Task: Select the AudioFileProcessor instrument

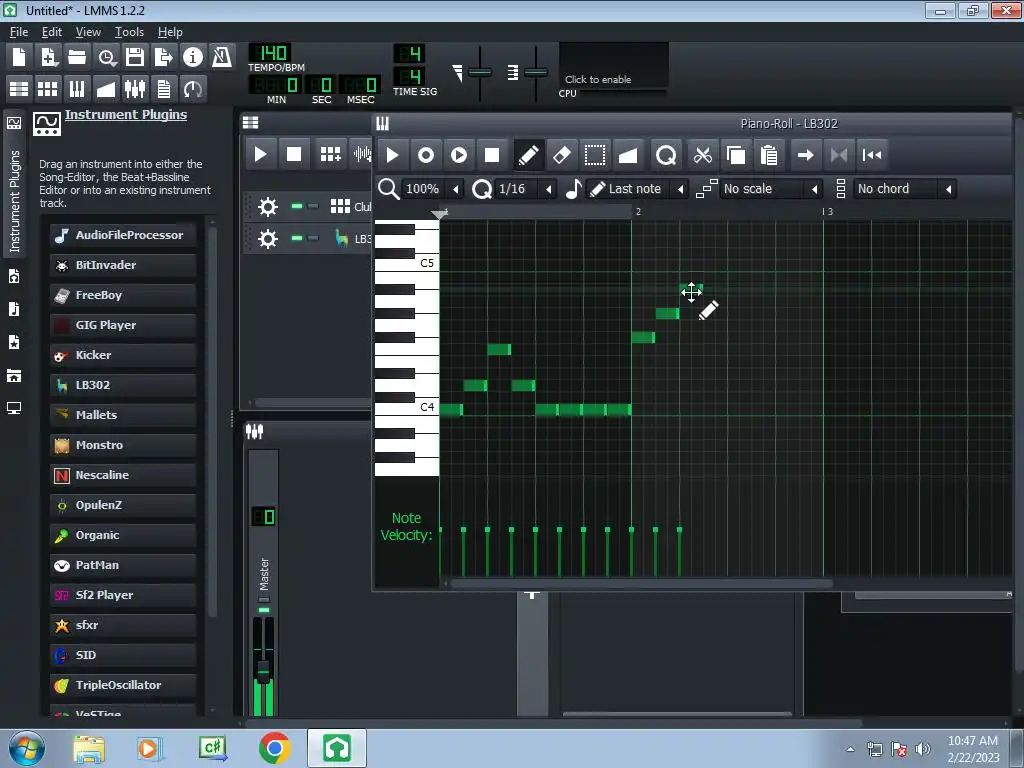Action: (x=123, y=235)
